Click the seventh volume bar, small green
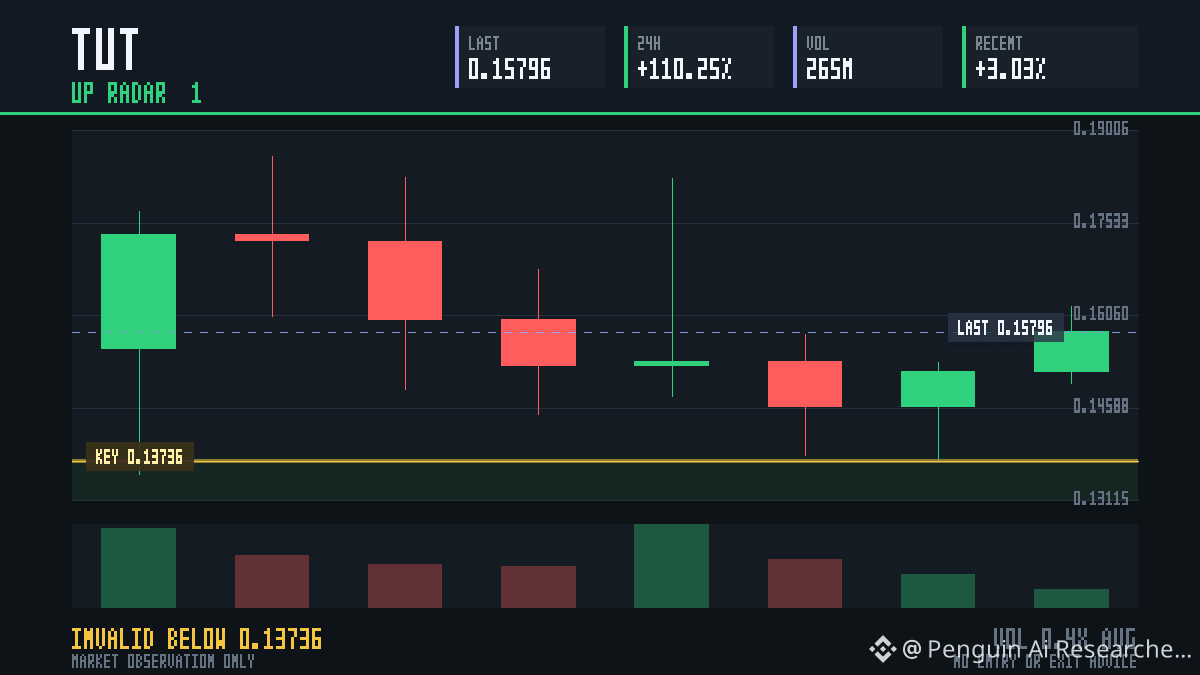Screen dimensions: 1200x675 (938, 591)
